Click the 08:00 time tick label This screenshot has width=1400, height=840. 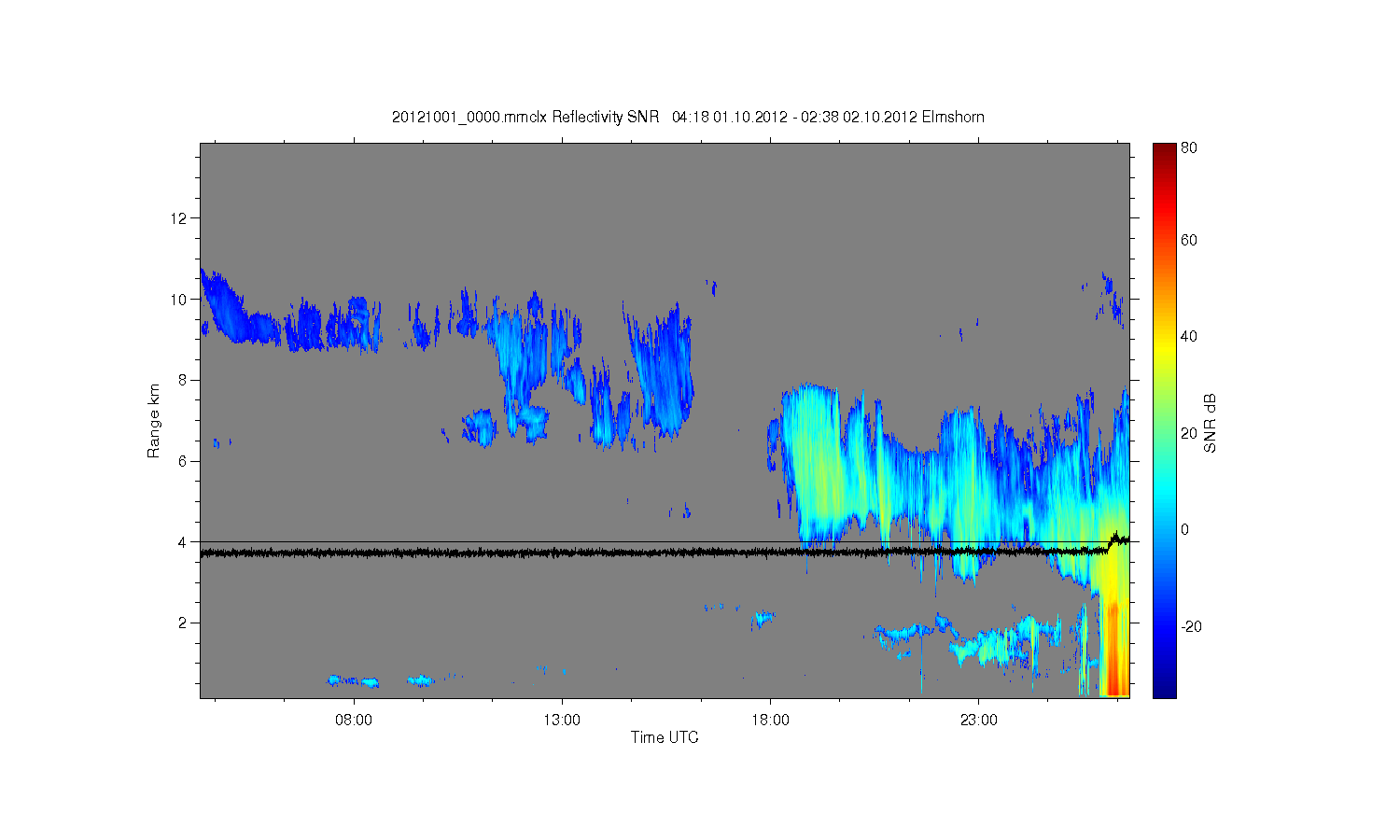tap(354, 720)
